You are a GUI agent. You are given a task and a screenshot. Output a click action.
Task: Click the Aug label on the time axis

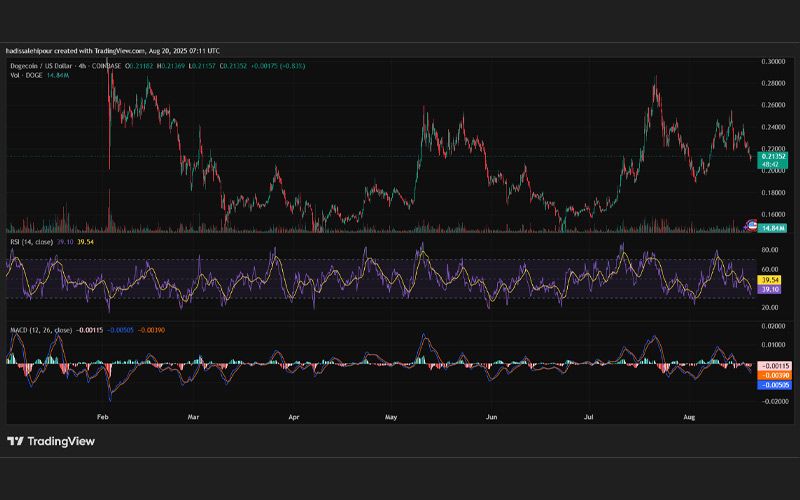coord(689,417)
